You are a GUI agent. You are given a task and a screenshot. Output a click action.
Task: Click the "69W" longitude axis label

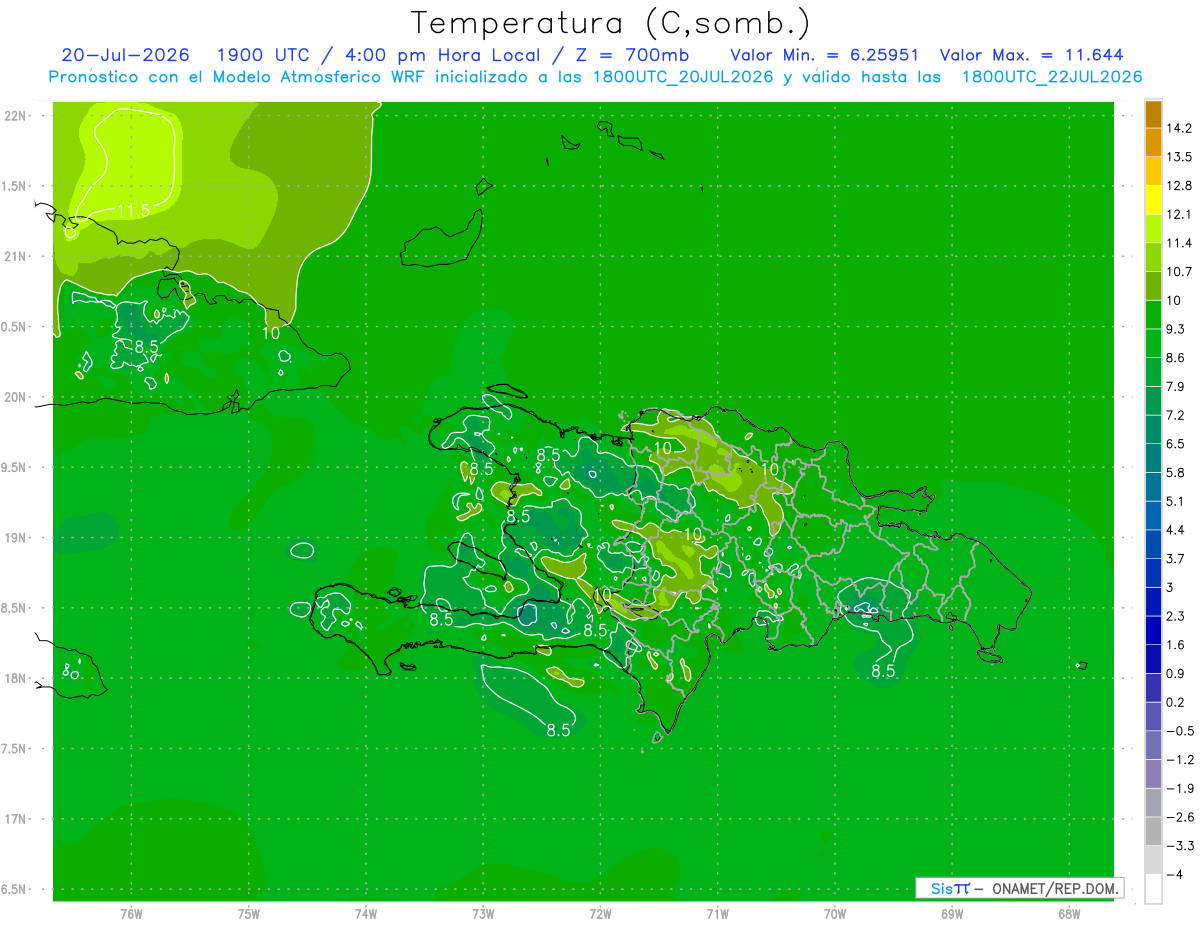click(x=952, y=913)
